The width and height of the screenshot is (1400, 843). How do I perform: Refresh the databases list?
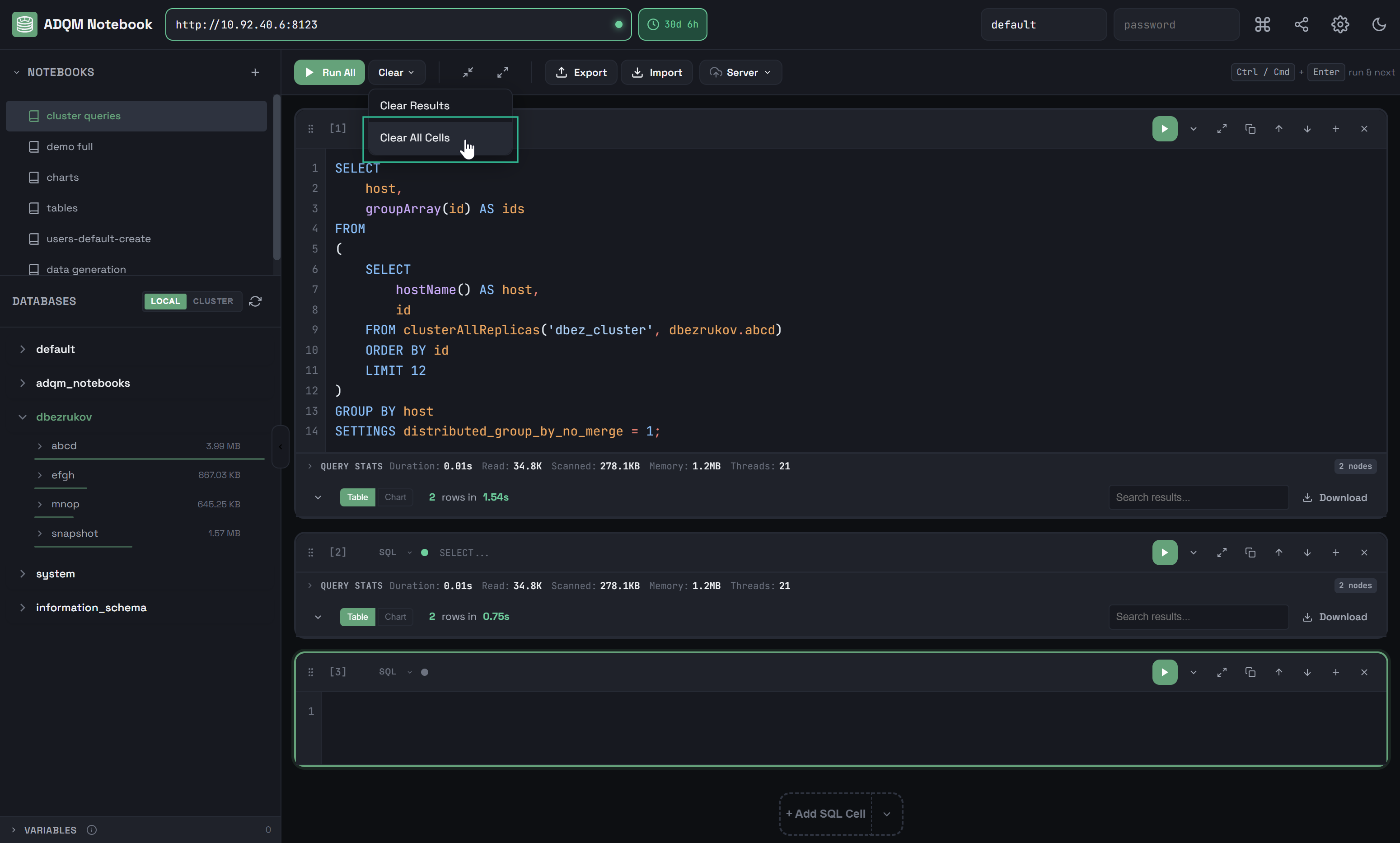pyautogui.click(x=255, y=301)
